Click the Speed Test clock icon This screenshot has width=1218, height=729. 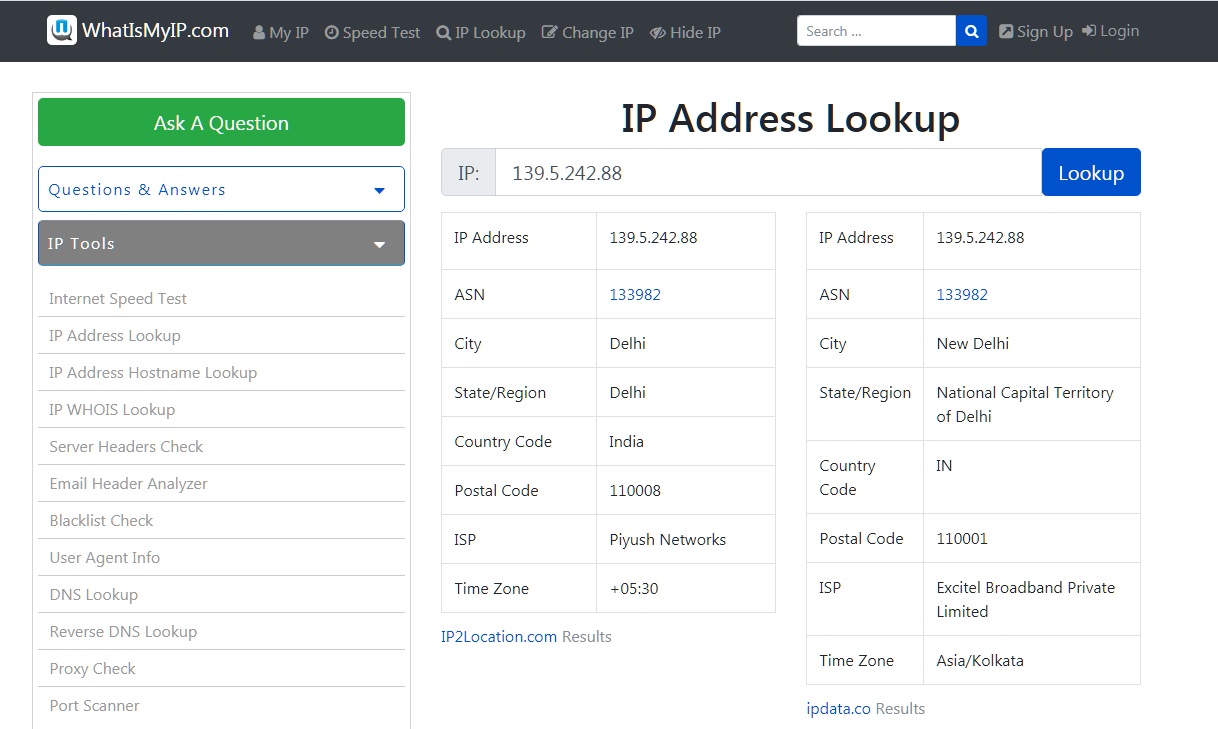(332, 33)
